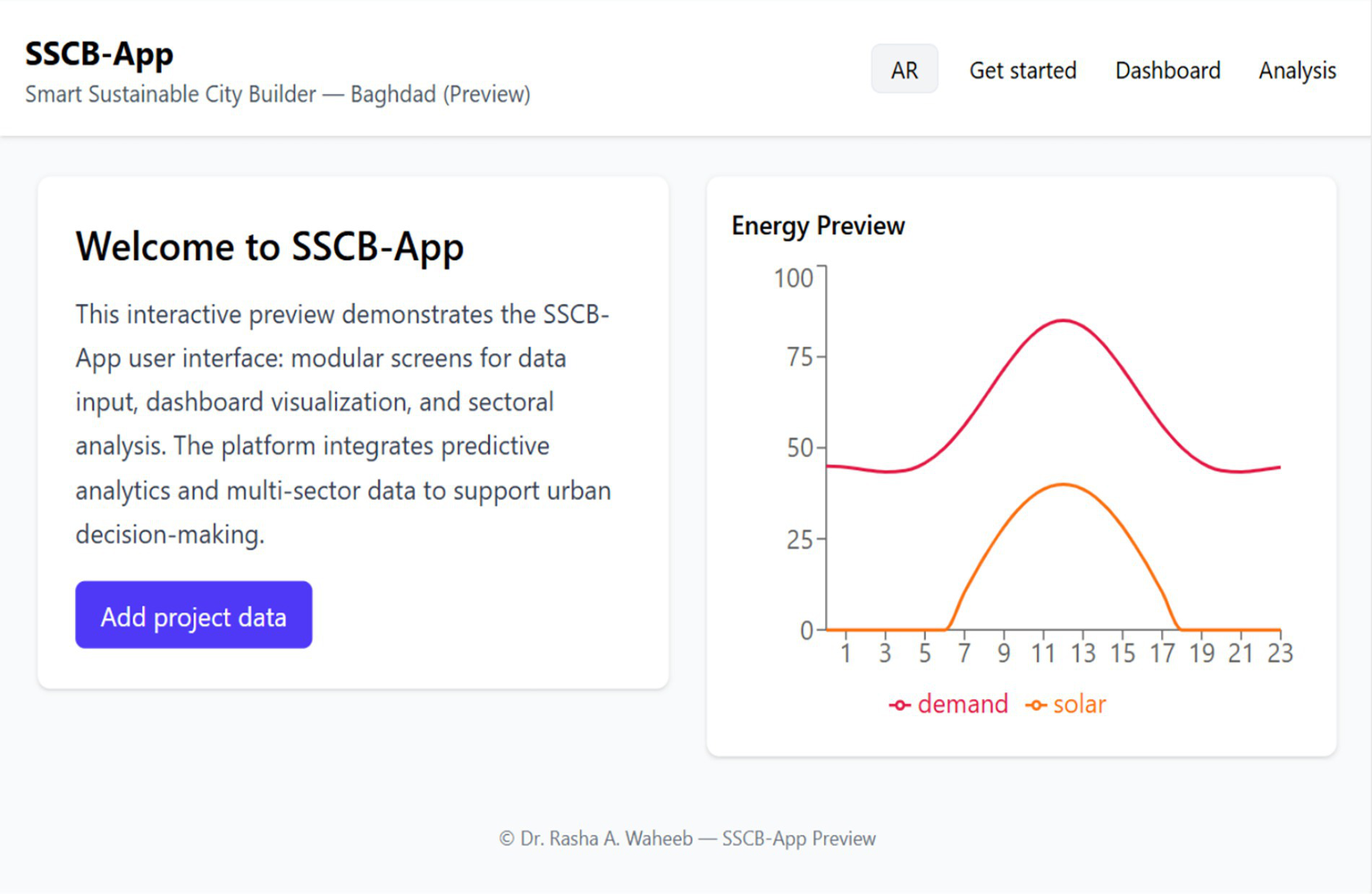Screen dimensions: 1372x894
Task: Toggle the AR language switcher
Action: 904,69
